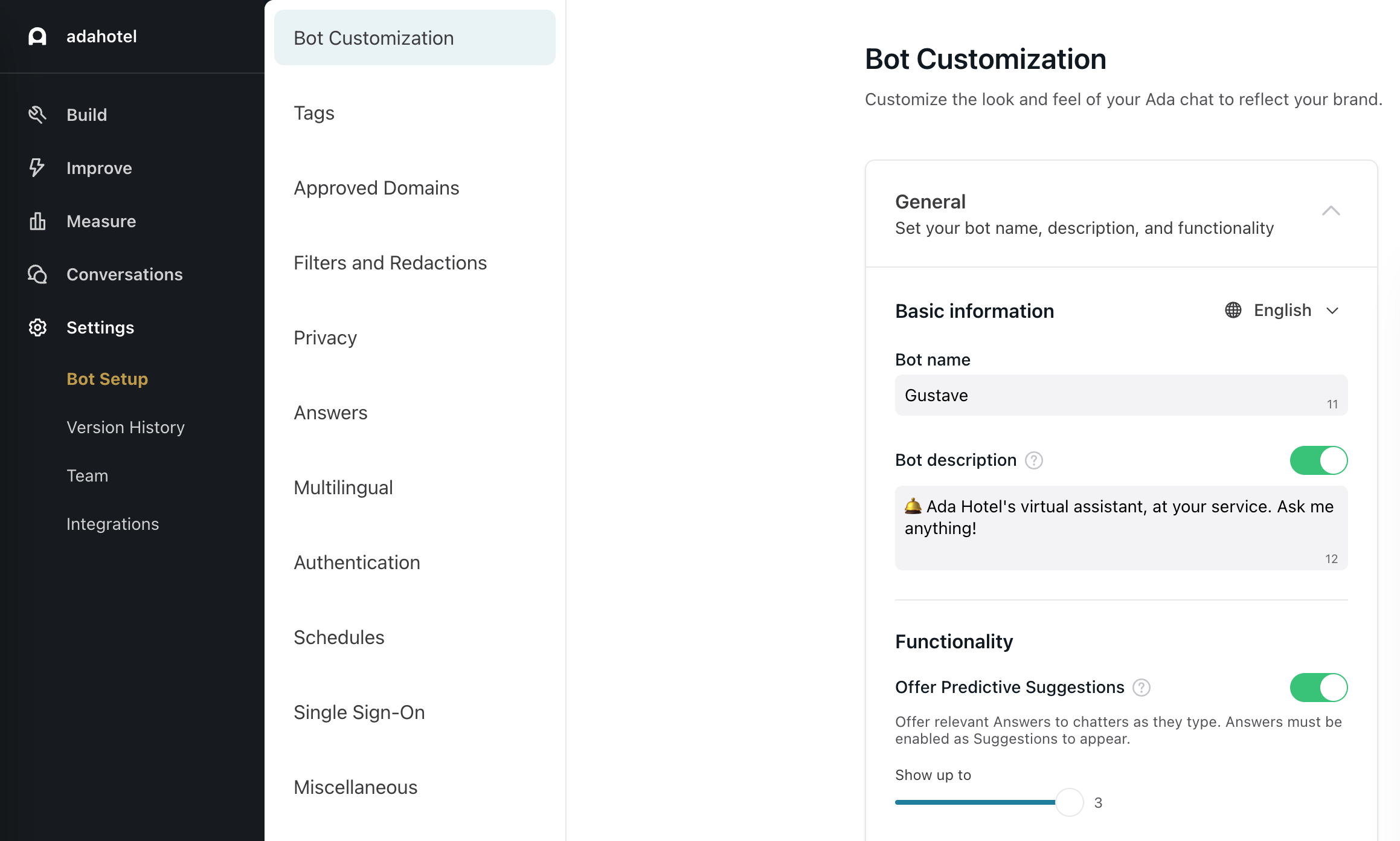Disable the Bot description toggle
The image size is (1400, 841).
1318,460
